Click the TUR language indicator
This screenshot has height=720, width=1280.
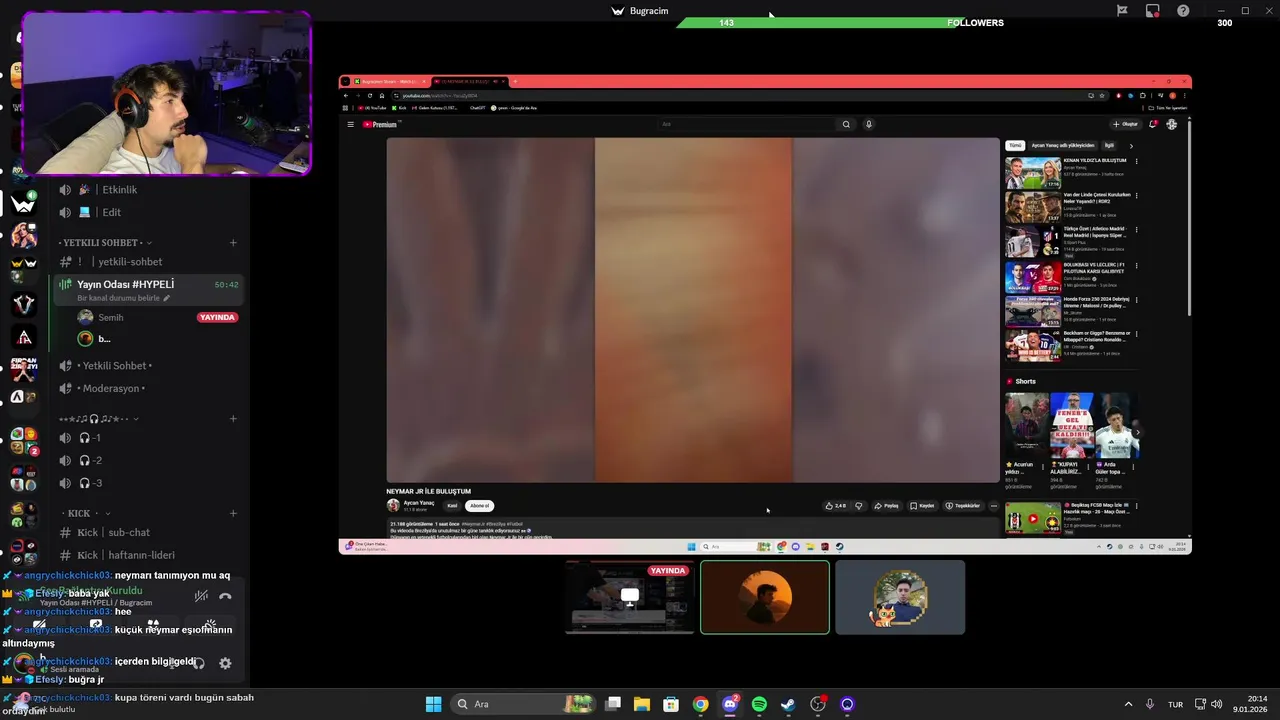(1176, 704)
